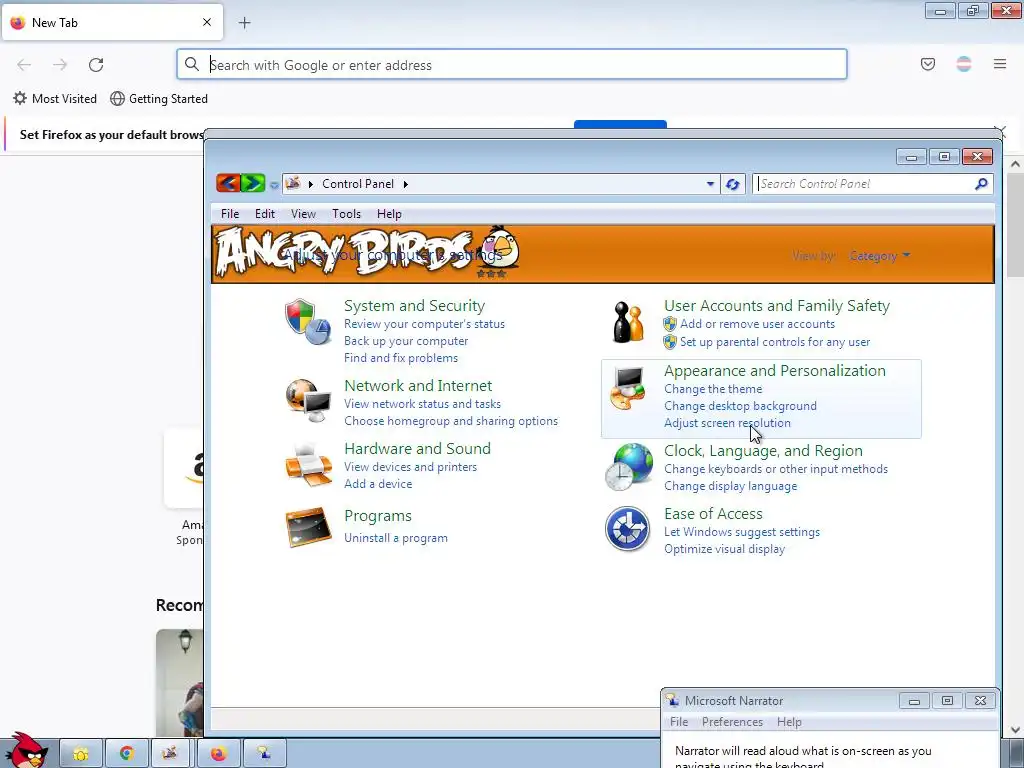Expand the Control Panel address history dropdown
The height and width of the screenshot is (768, 1024).
(711, 184)
